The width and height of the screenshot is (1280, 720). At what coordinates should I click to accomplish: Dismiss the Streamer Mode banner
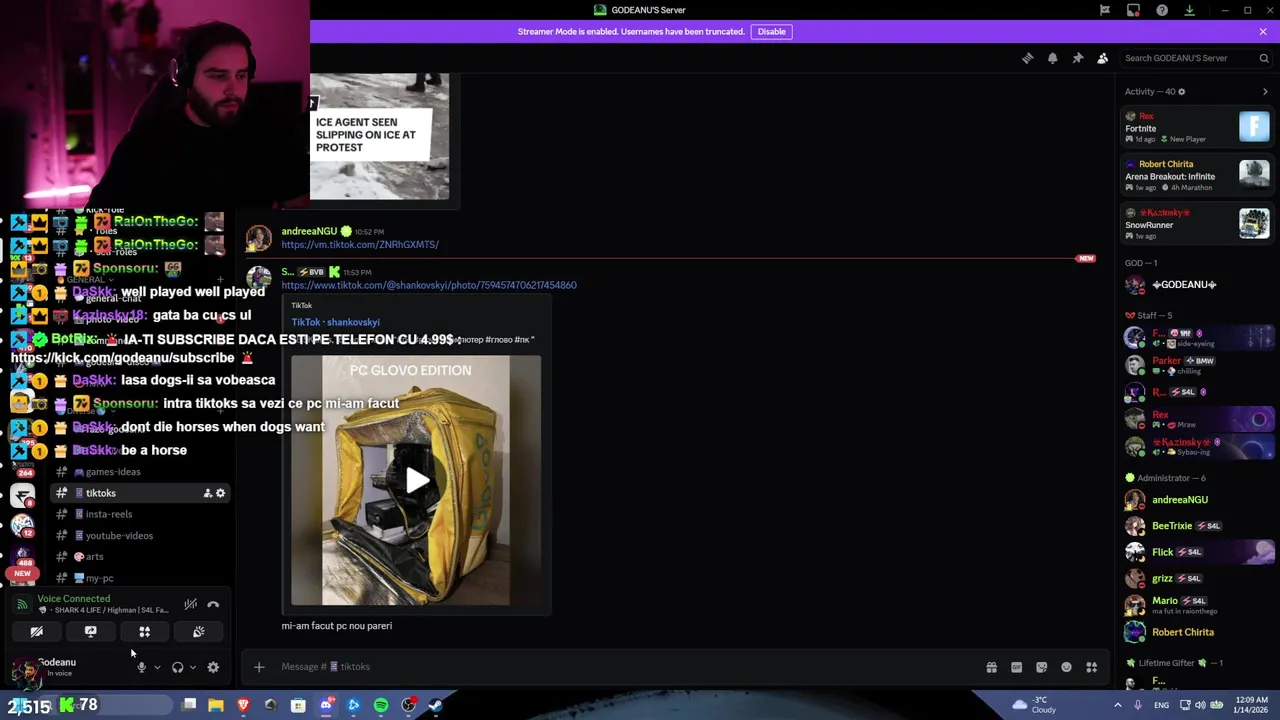click(1263, 31)
